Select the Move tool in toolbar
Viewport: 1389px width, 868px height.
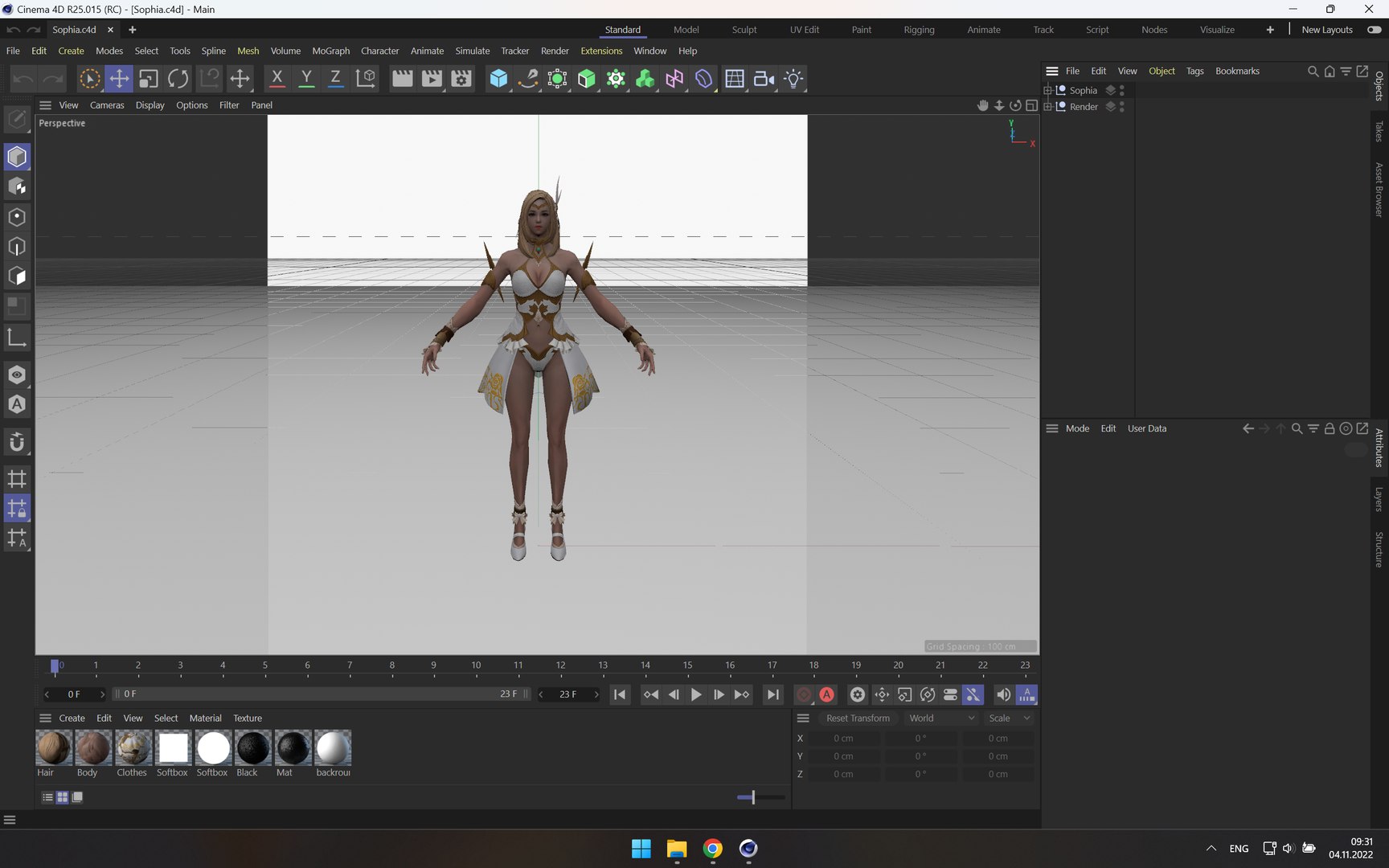[x=119, y=79]
